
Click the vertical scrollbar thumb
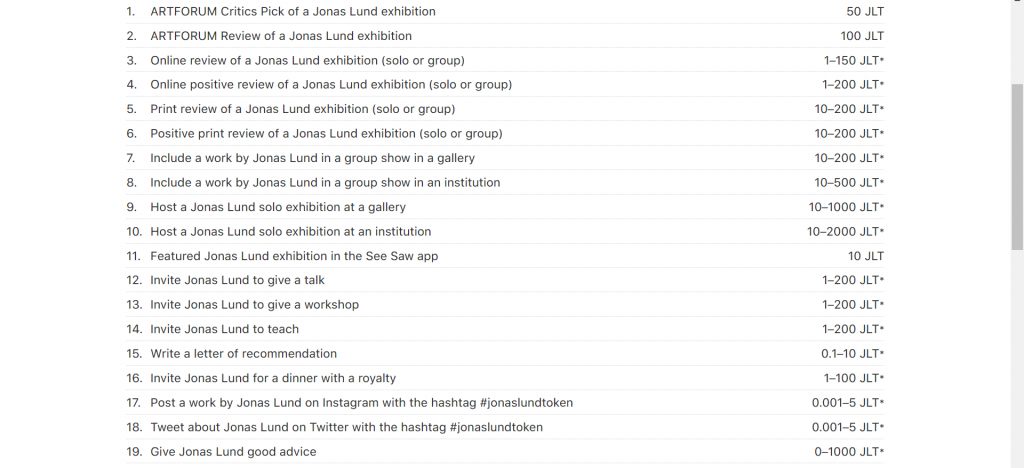click(x=1017, y=166)
